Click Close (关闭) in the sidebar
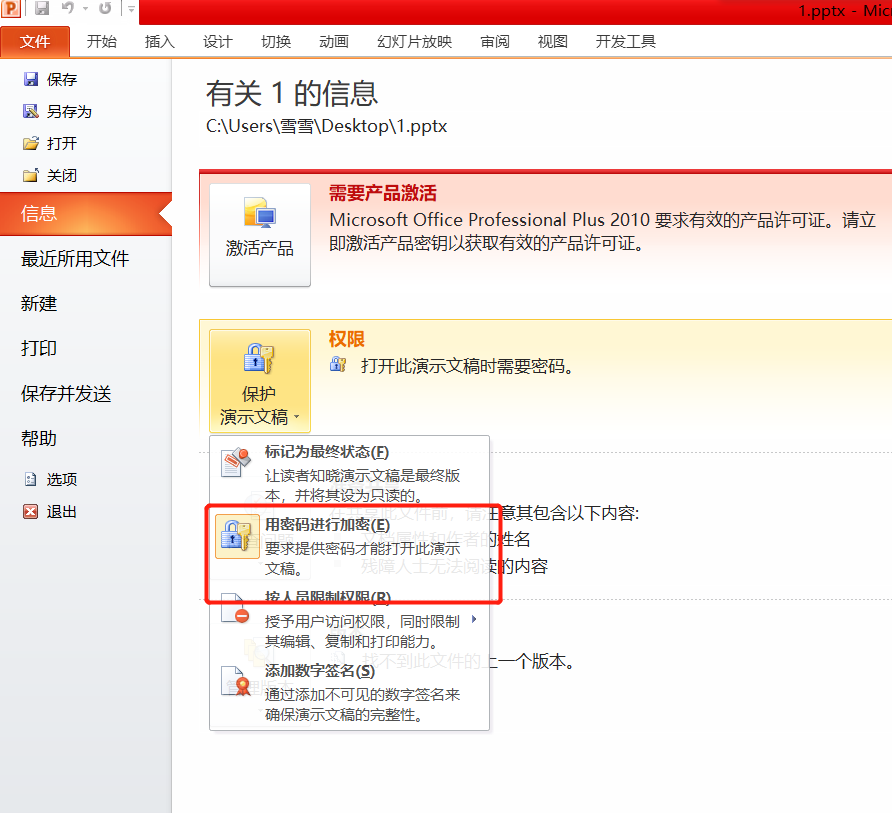The image size is (892, 813). pos(61,176)
